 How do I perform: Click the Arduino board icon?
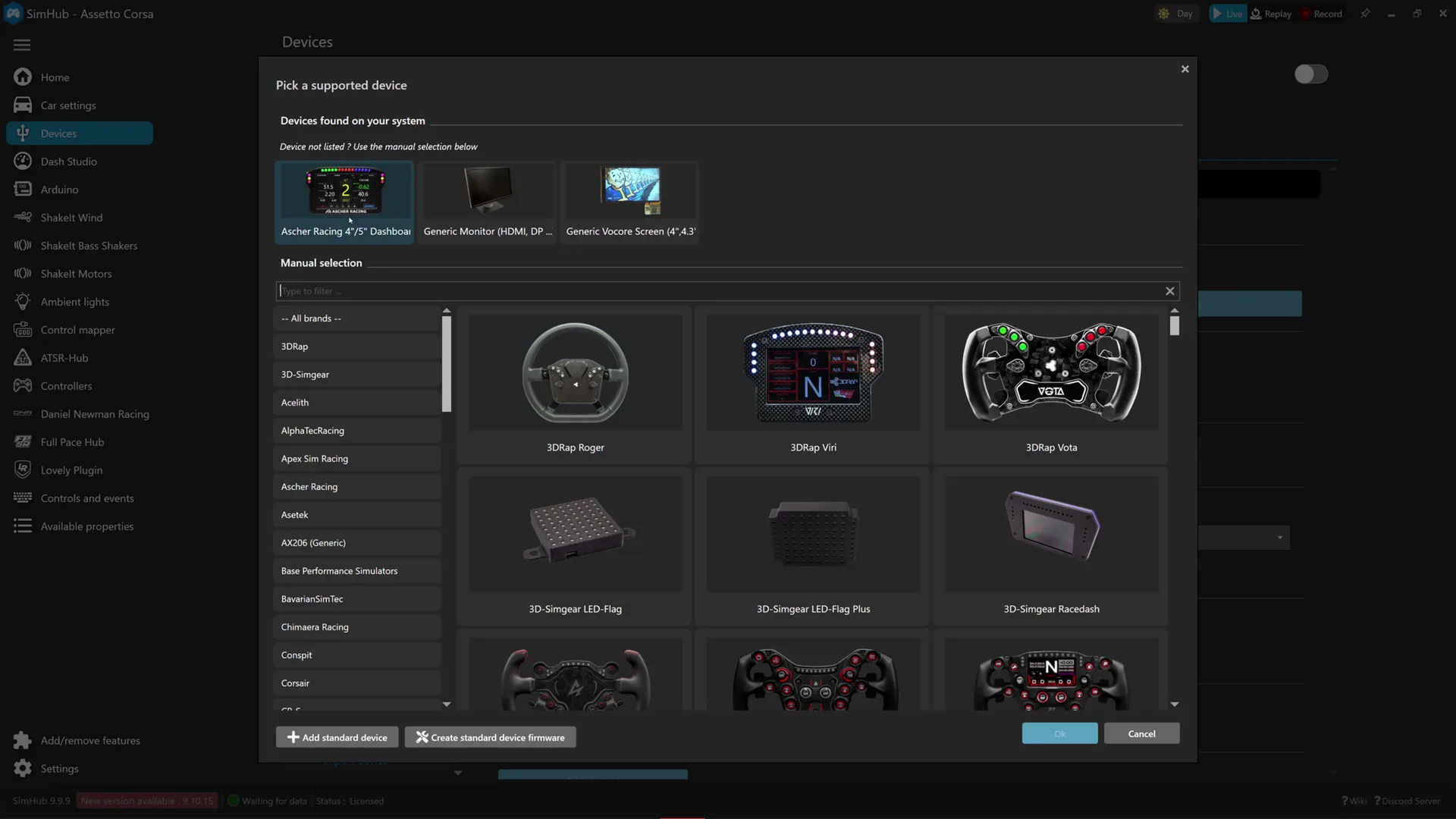(x=23, y=189)
